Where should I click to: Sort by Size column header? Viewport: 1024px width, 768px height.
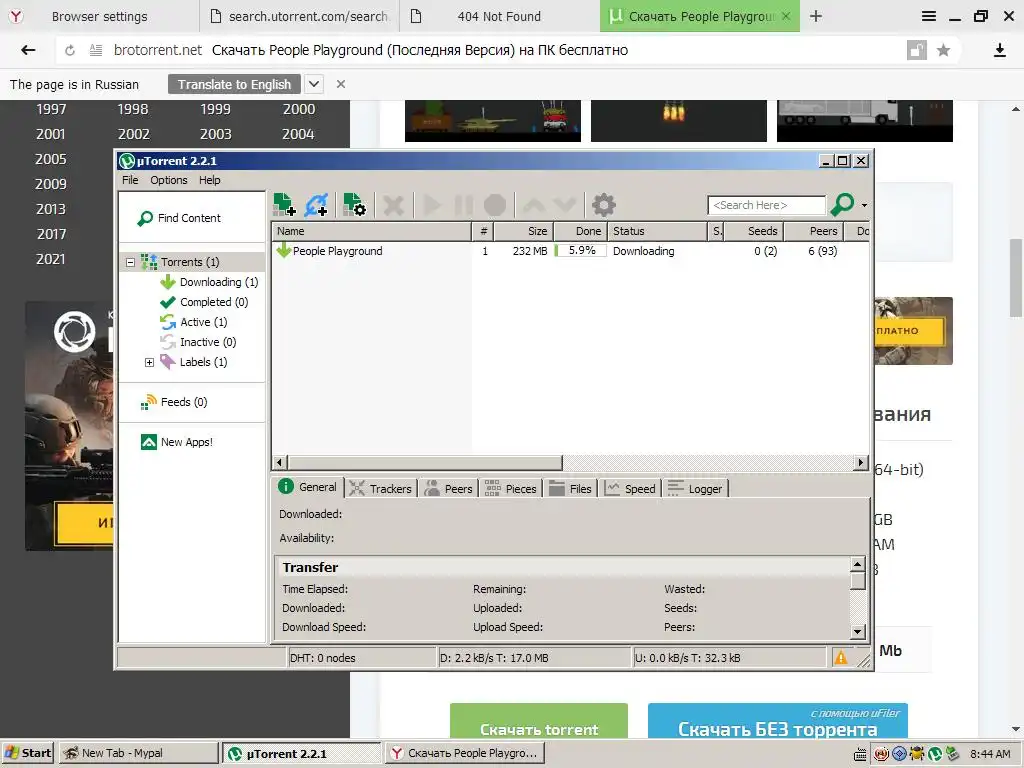(x=524, y=231)
